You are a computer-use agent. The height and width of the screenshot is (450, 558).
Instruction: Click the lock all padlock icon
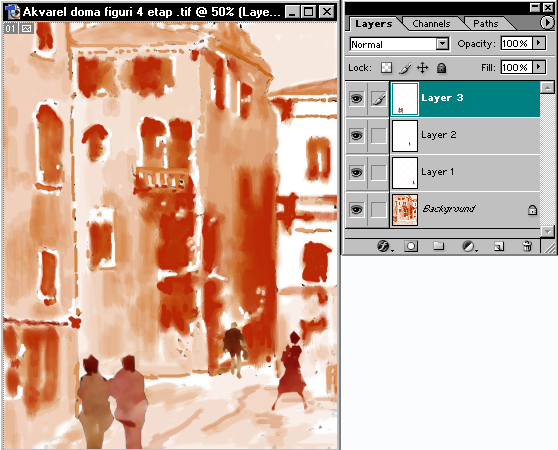[x=441, y=68]
